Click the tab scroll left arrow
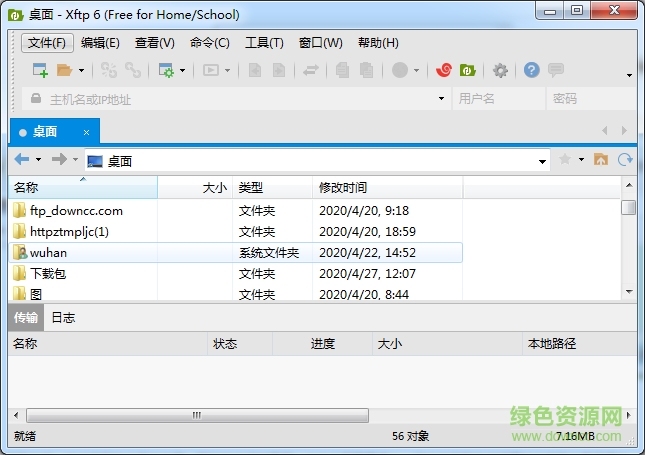This screenshot has height=455, width=645. (x=605, y=131)
